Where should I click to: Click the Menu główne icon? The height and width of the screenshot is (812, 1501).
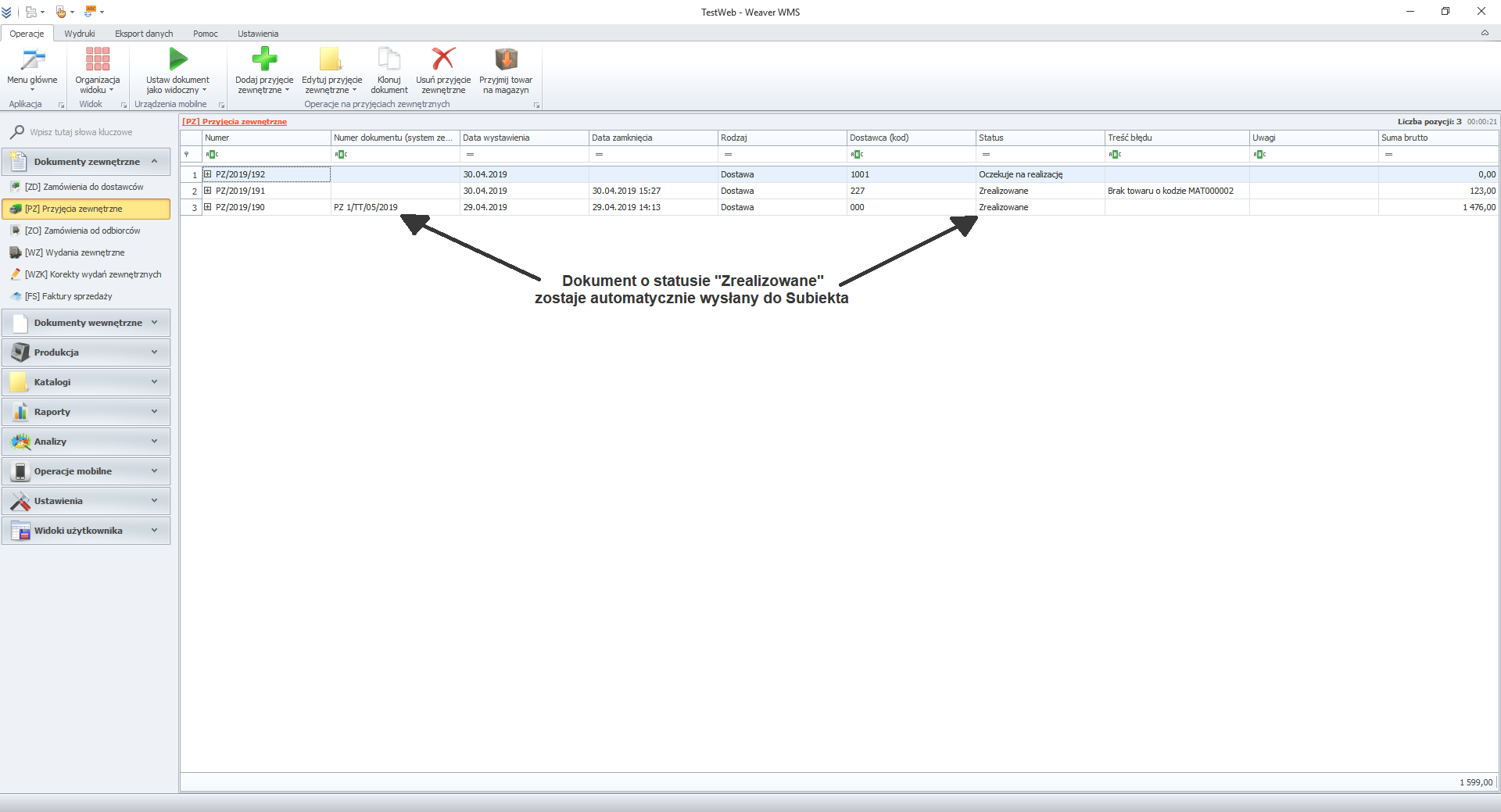click(x=32, y=60)
